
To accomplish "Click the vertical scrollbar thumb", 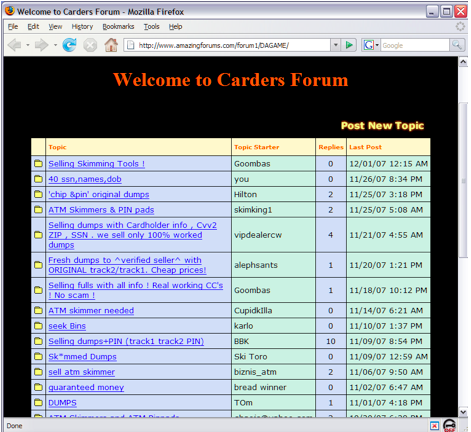I will point(463,180).
